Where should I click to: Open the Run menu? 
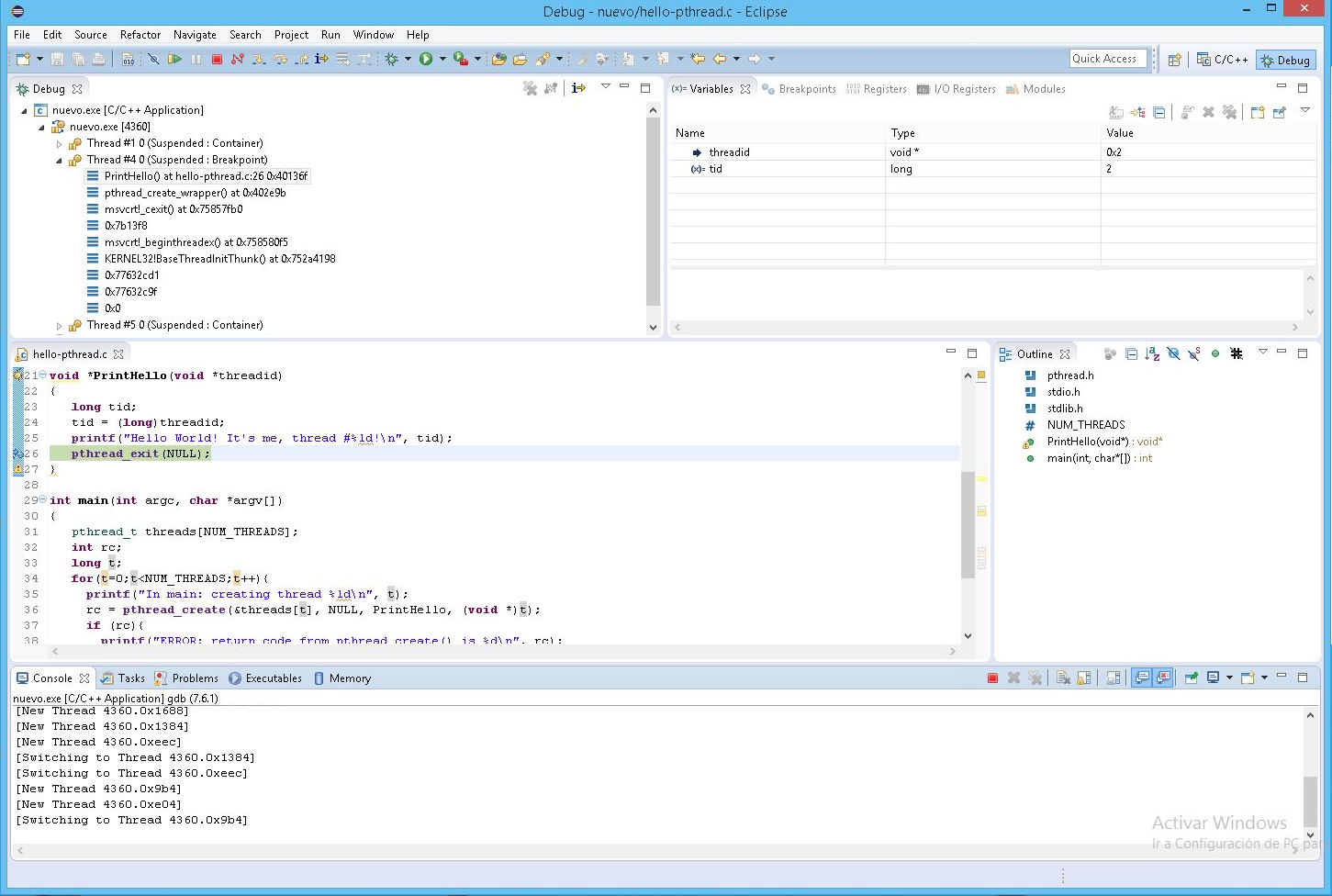click(x=330, y=35)
